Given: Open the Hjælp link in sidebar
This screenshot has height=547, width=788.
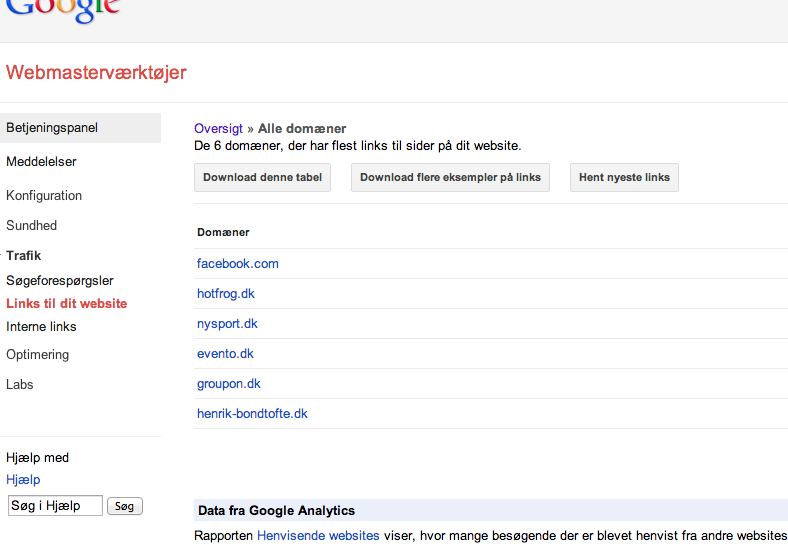Looking at the screenshot, I should click(23, 480).
